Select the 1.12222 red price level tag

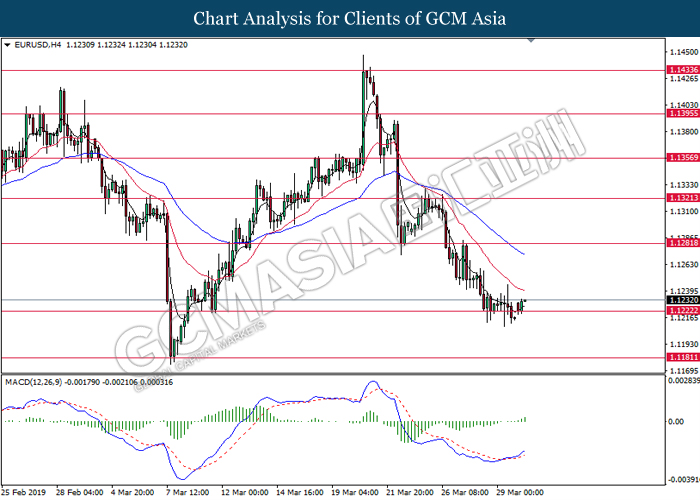click(x=683, y=310)
